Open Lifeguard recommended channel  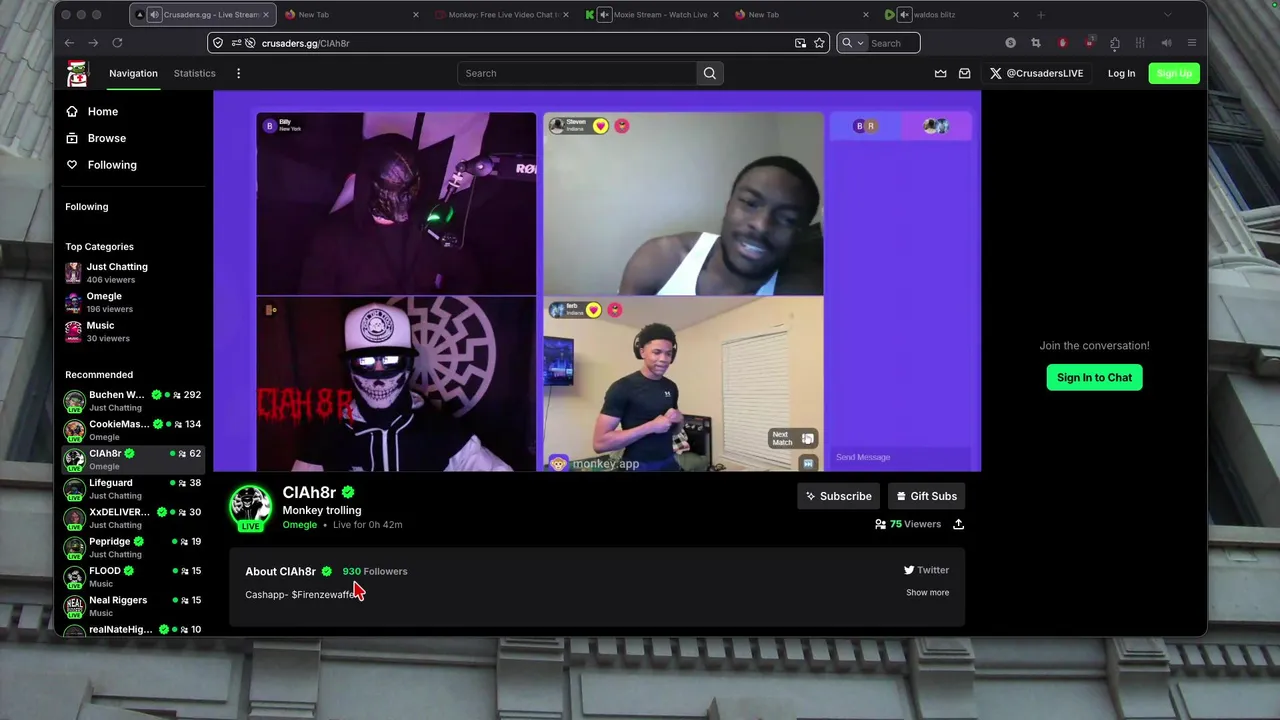click(x=133, y=489)
